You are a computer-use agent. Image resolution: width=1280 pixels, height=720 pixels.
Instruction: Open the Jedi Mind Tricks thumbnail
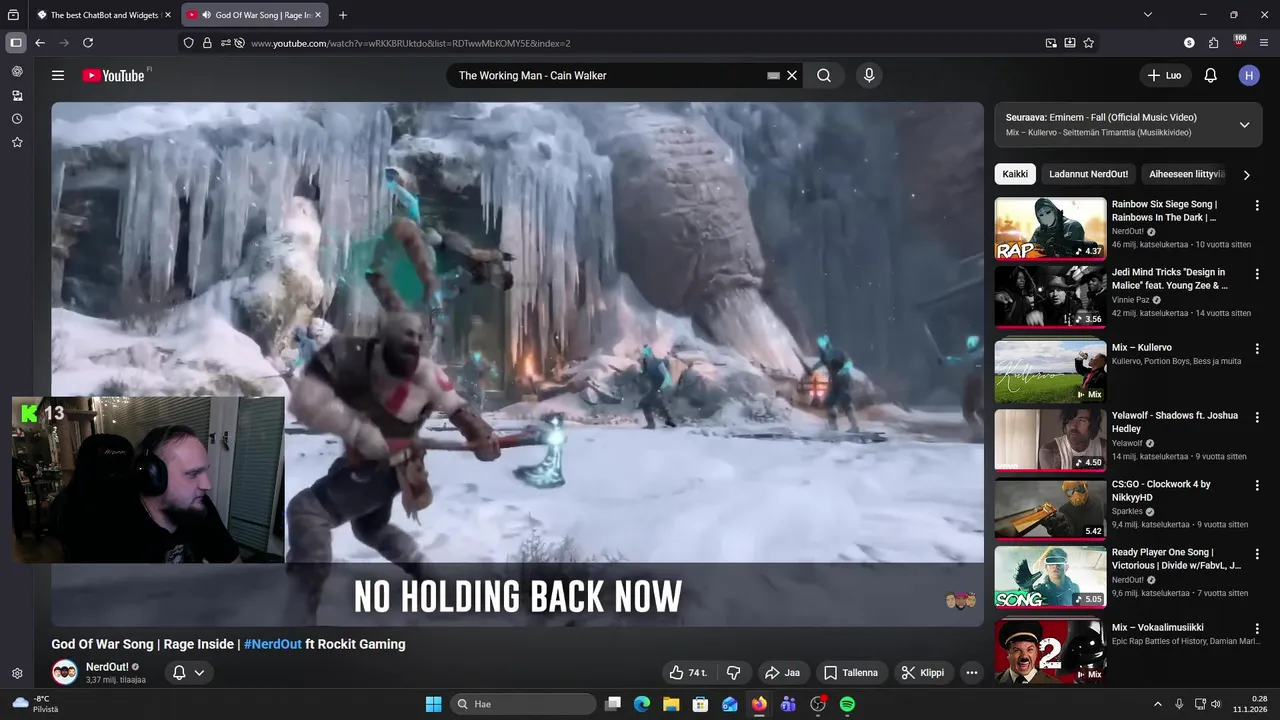pos(1050,296)
